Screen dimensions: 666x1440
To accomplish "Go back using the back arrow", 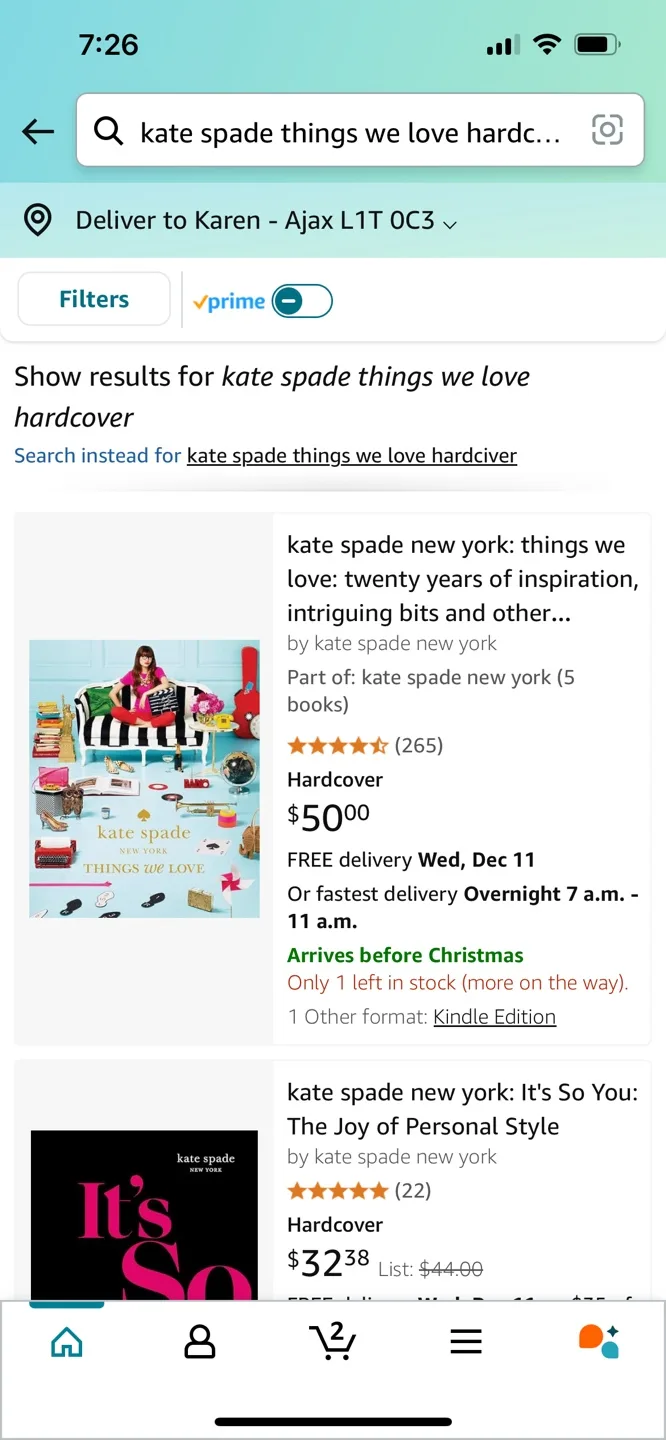I will click(37, 130).
